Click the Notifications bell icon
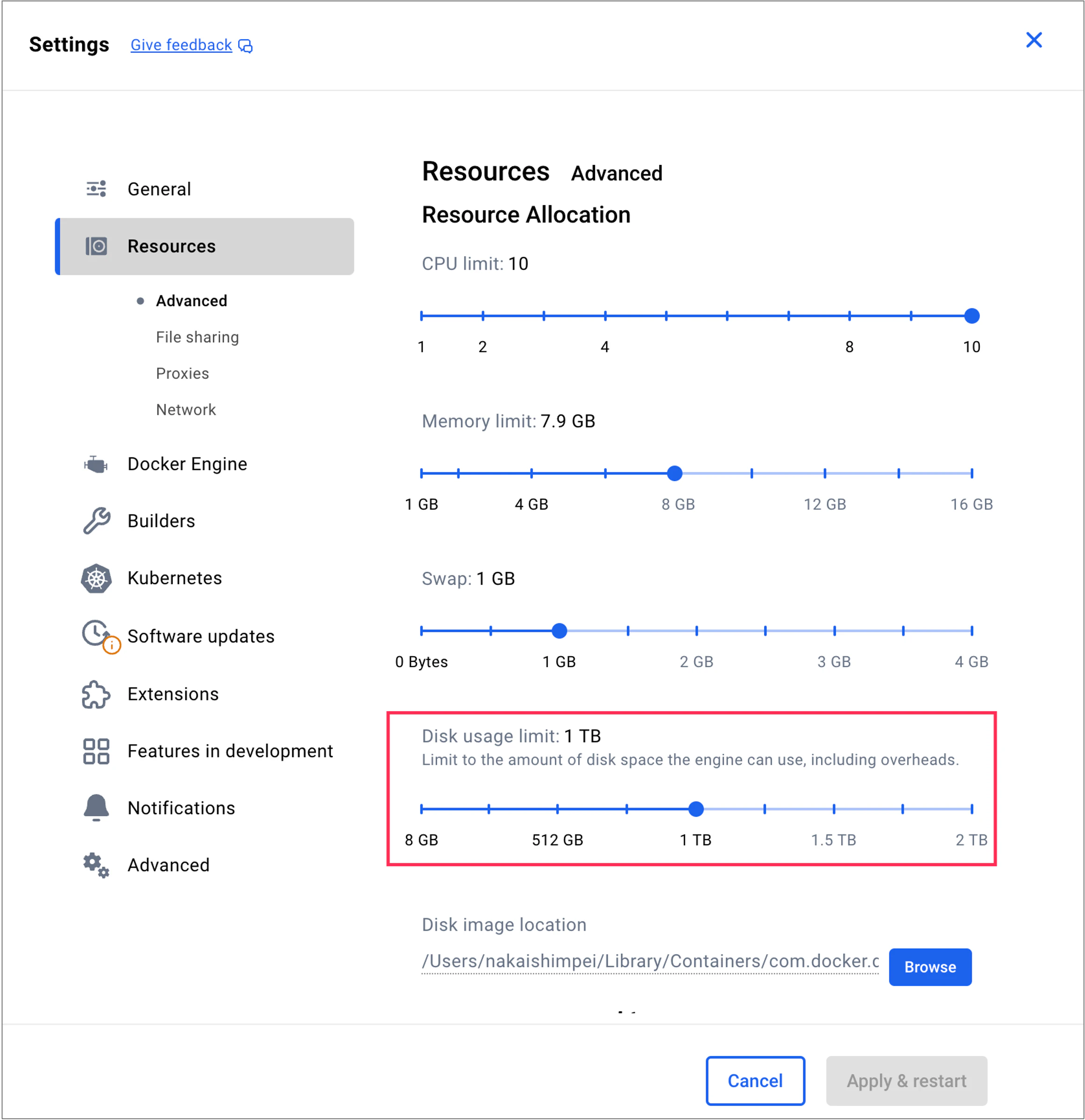1085x1120 pixels. 96,807
